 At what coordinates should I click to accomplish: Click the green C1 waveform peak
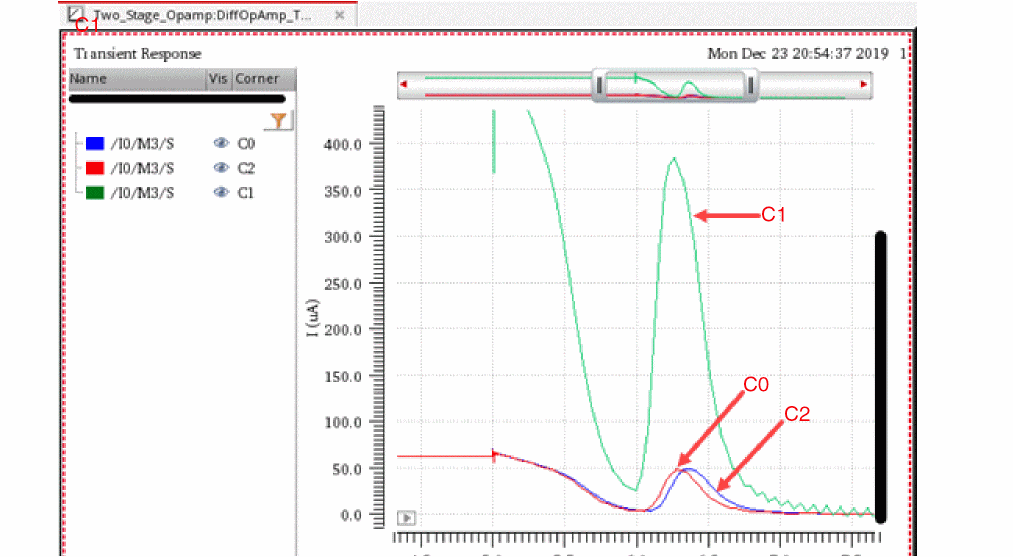click(x=674, y=158)
